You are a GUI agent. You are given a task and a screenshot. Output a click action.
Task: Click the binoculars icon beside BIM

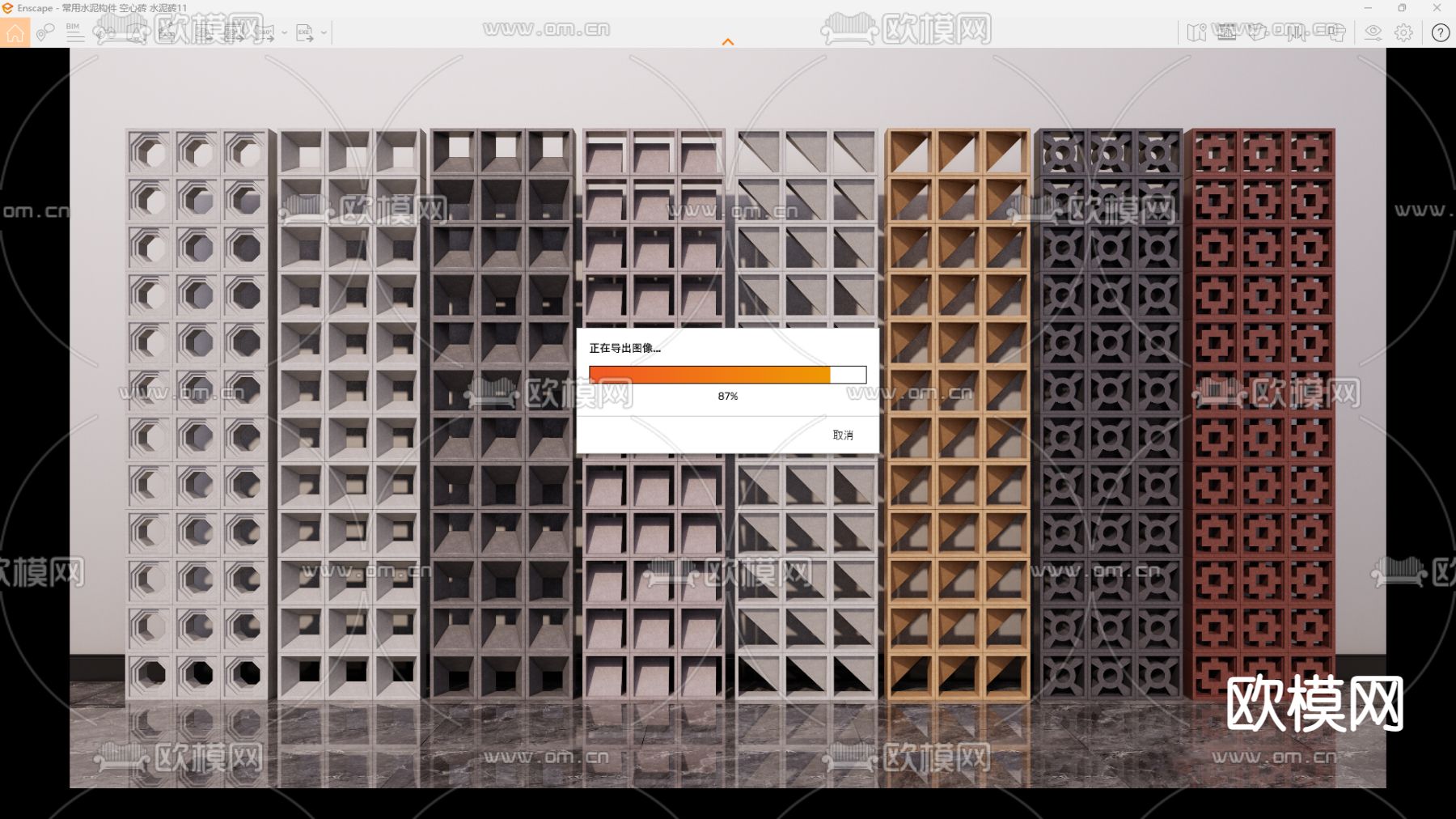(104, 32)
